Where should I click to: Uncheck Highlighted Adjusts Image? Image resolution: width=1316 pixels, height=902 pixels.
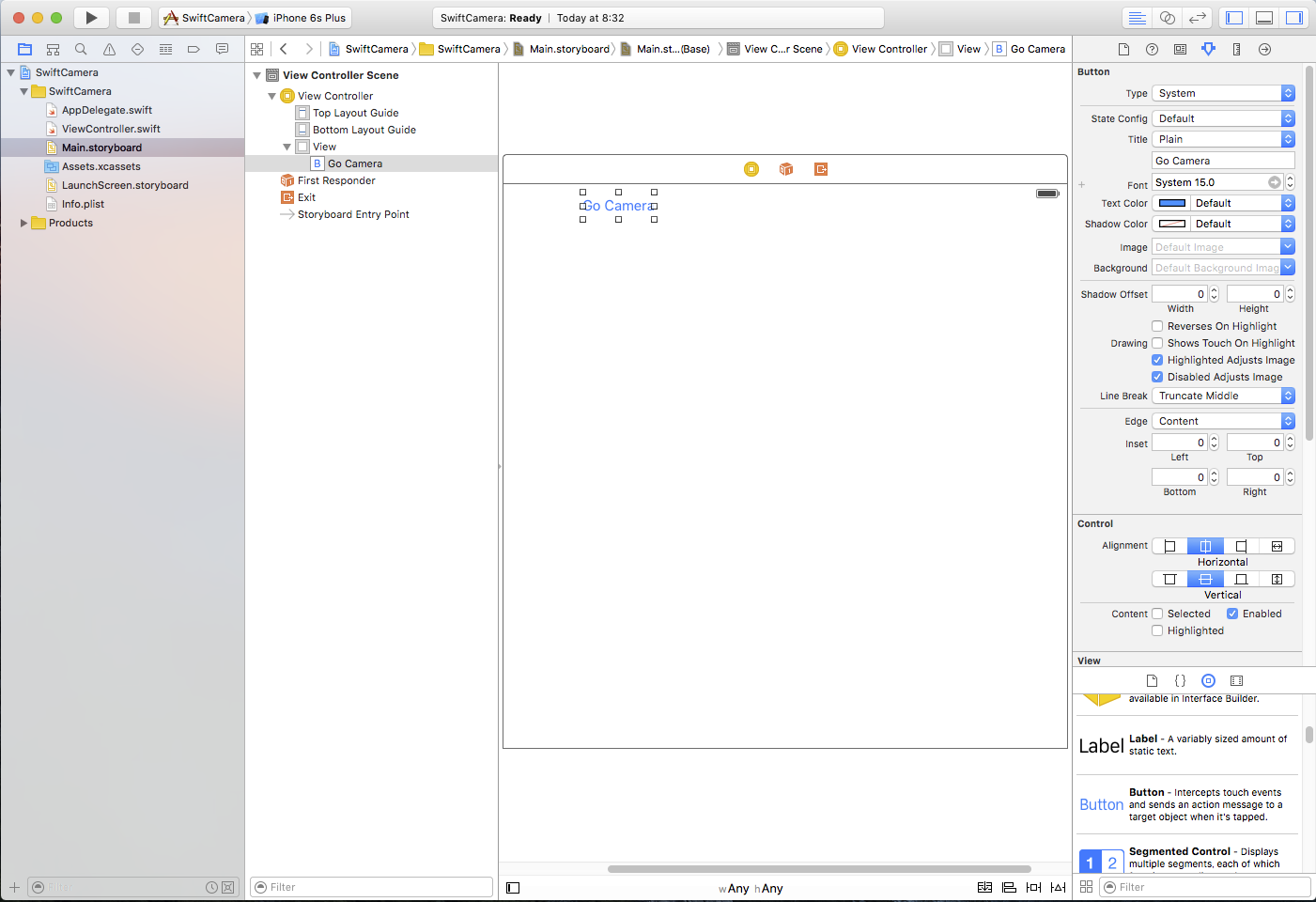pos(1157,360)
